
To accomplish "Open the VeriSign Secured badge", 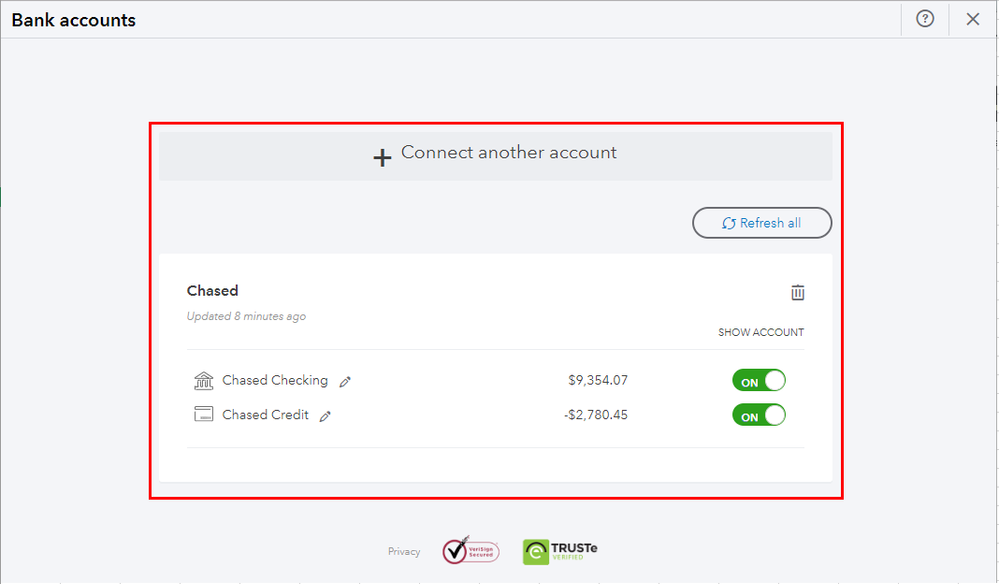I will pos(470,551).
